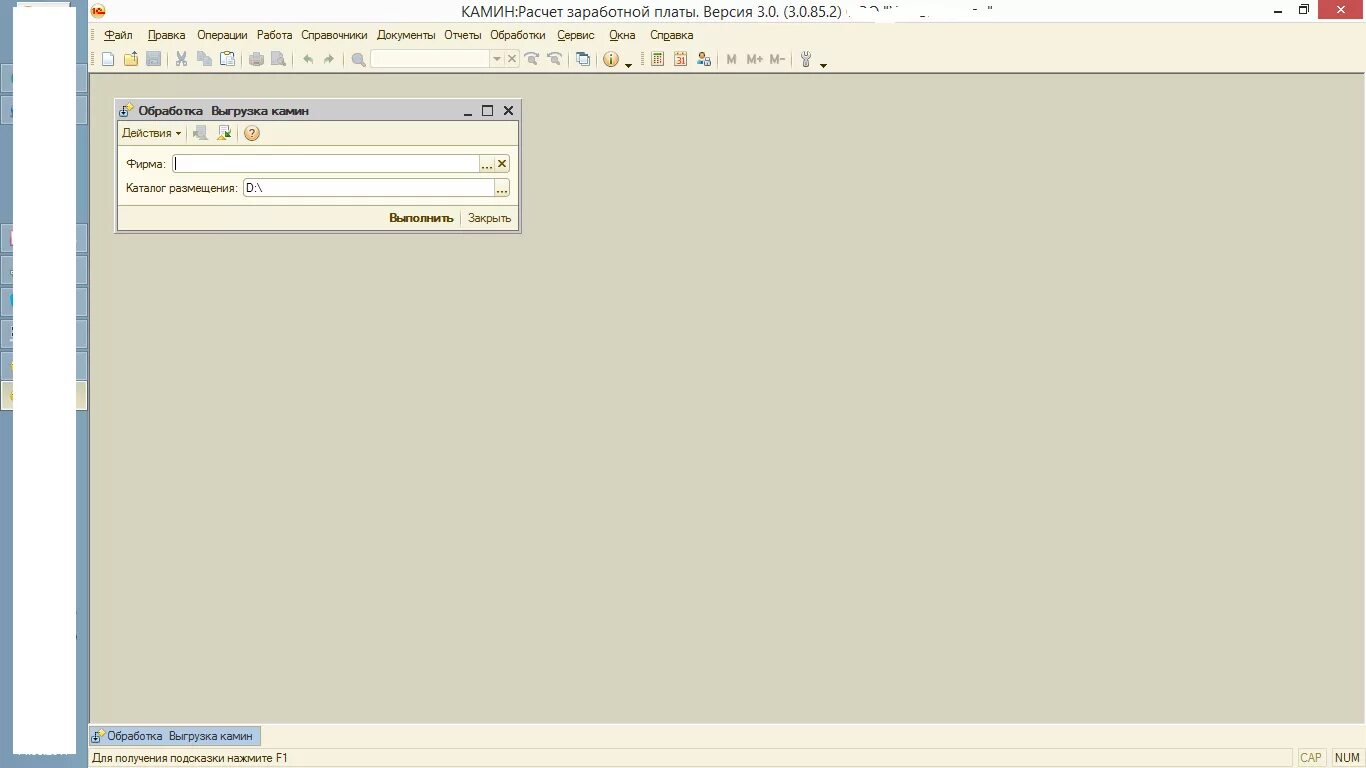Open the Справка menu
The height and width of the screenshot is (768, 1366).
(x=671, y=35)
